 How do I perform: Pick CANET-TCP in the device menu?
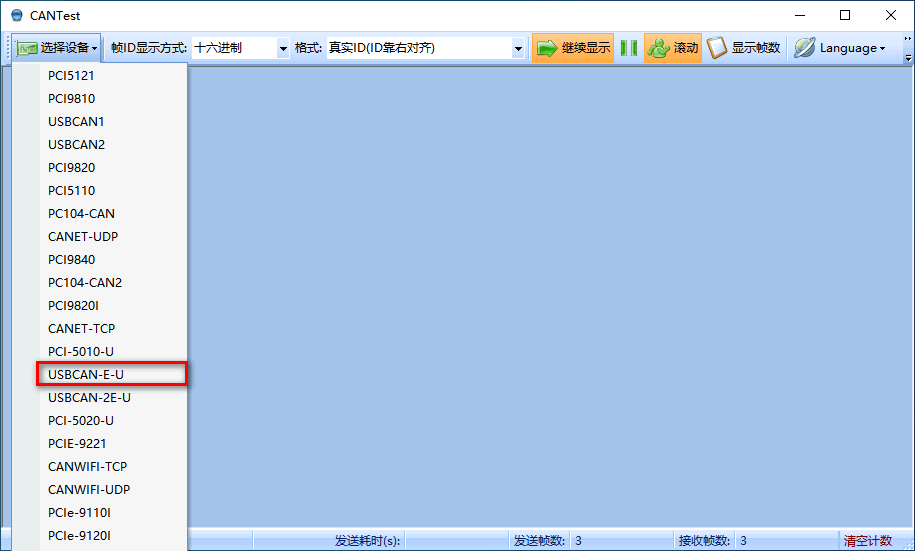click(x=81, y=328)
